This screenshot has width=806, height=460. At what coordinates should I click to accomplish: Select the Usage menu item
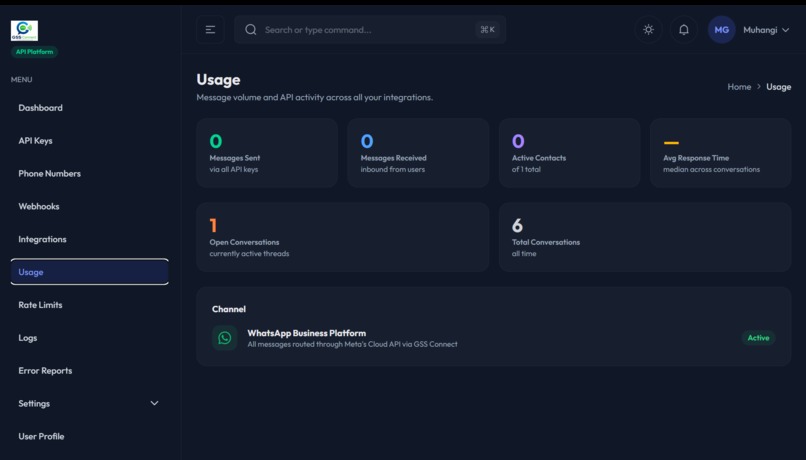point(89,272)
